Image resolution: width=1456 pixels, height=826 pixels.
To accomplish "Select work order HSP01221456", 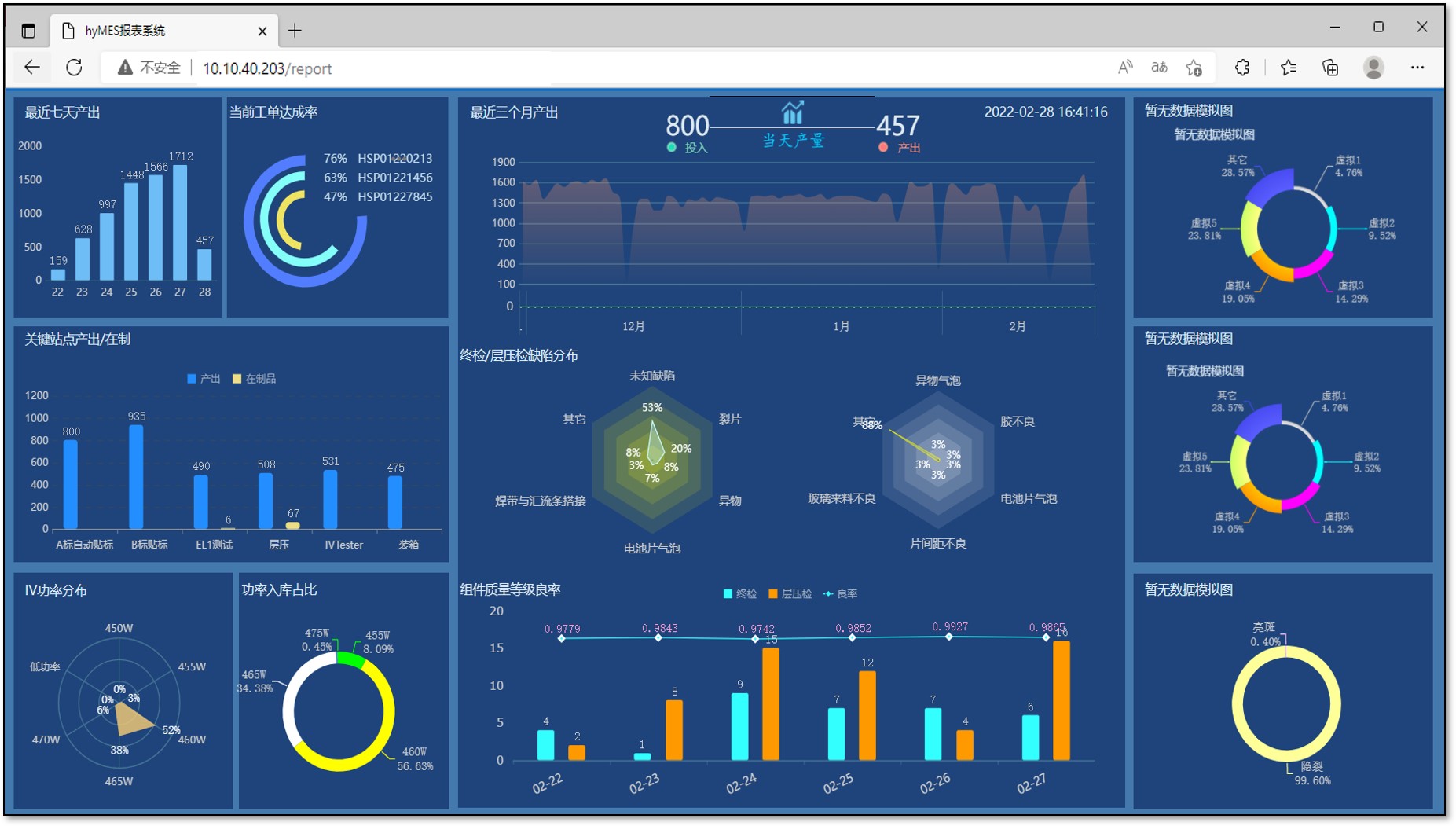I will (394, 178).
